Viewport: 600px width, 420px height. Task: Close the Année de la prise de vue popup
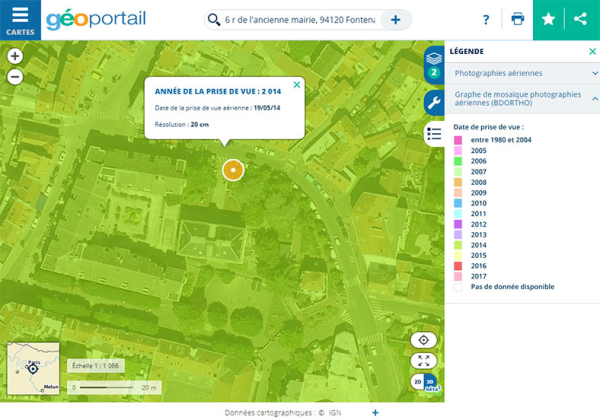(296, 85)
